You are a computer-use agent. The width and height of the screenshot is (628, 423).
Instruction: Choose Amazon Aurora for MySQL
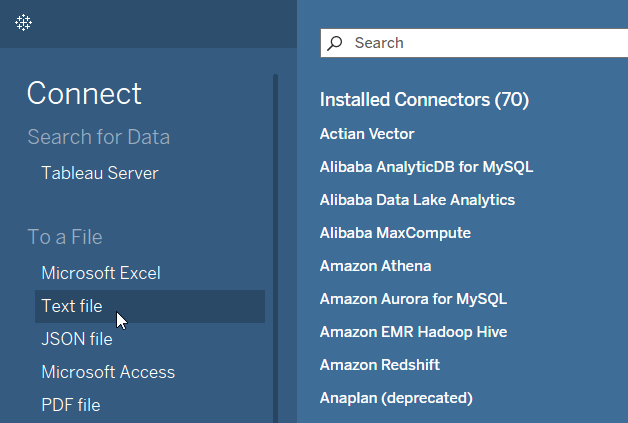coord(413,299)
